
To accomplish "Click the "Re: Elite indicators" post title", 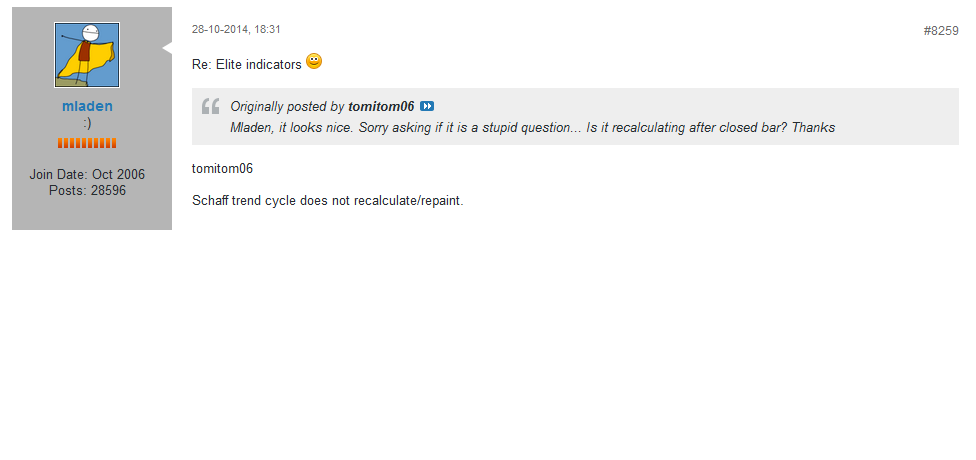I will point(246,64).
